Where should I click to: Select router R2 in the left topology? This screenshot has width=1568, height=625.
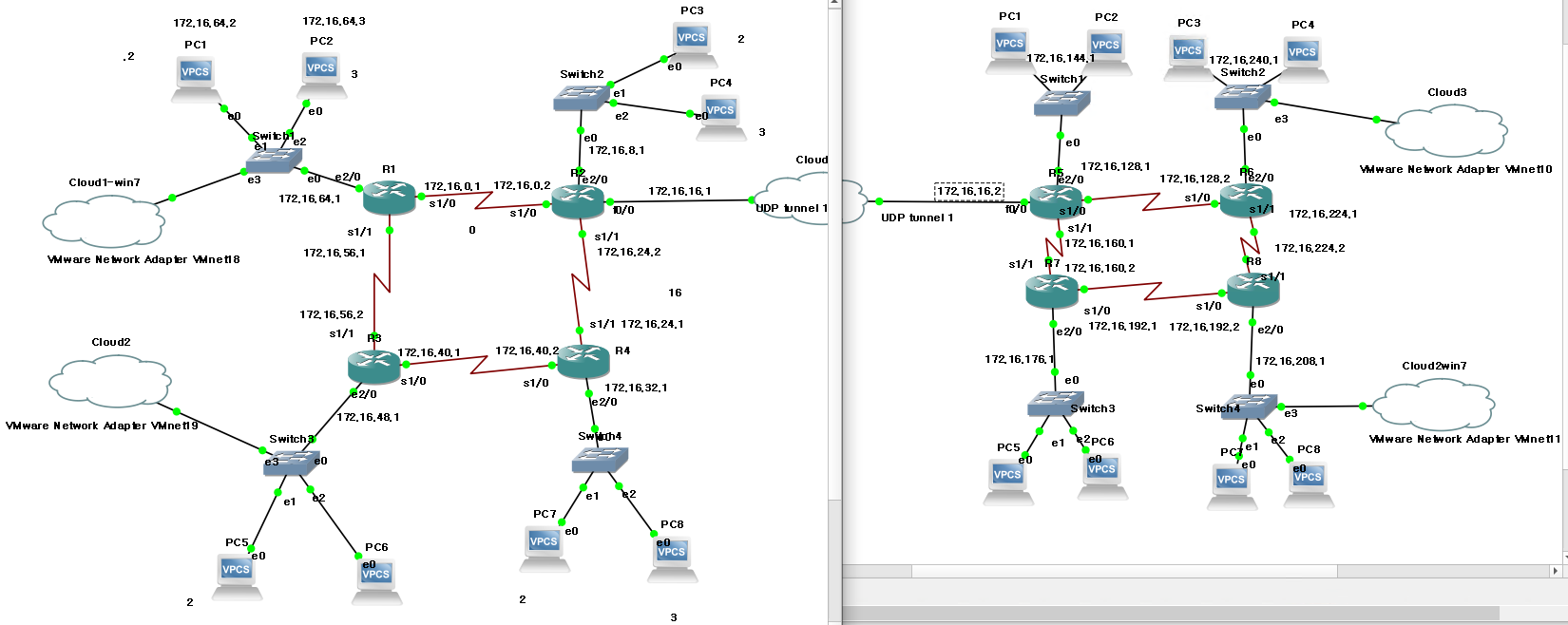578,201
